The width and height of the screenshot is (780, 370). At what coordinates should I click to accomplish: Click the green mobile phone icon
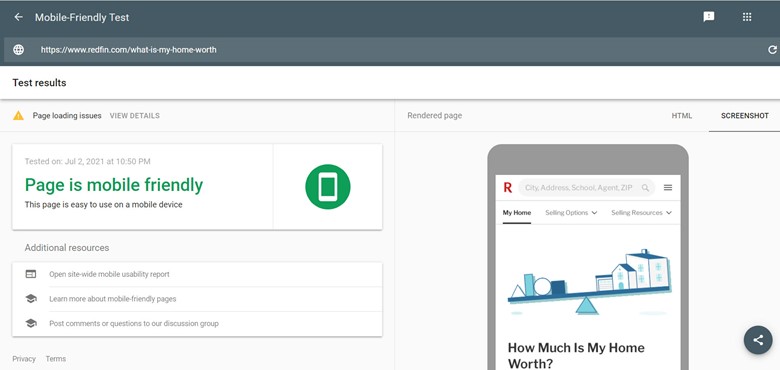click(328, 186)
